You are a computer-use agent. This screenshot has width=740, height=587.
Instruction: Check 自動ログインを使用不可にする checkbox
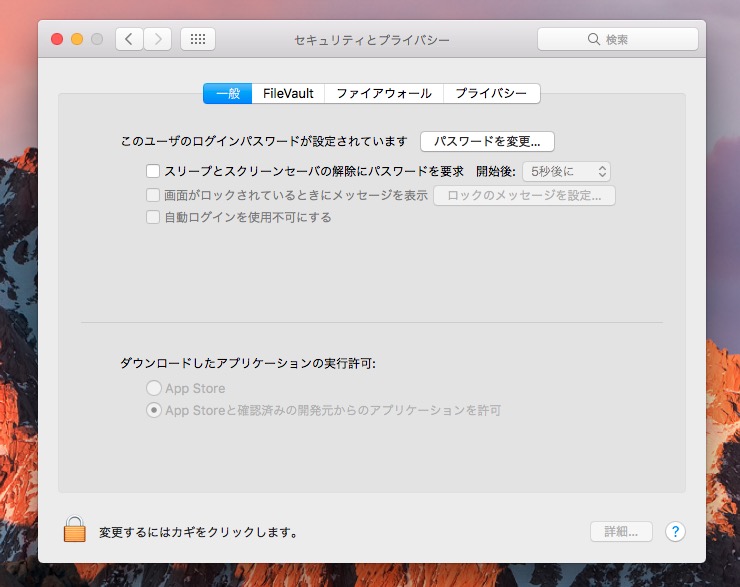[153, 217]
